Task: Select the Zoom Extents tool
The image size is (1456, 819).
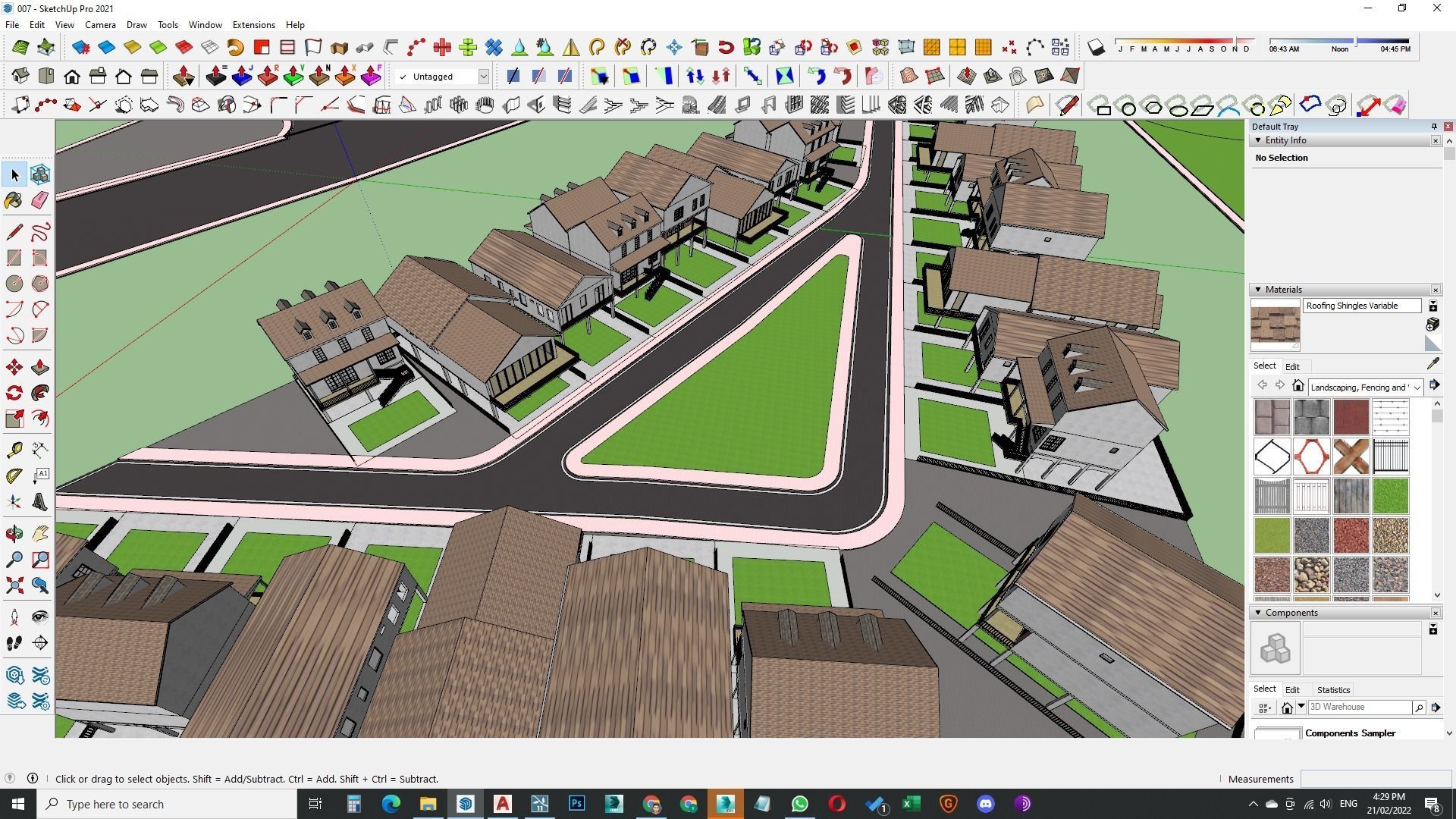Action: [x=14, y=585]
